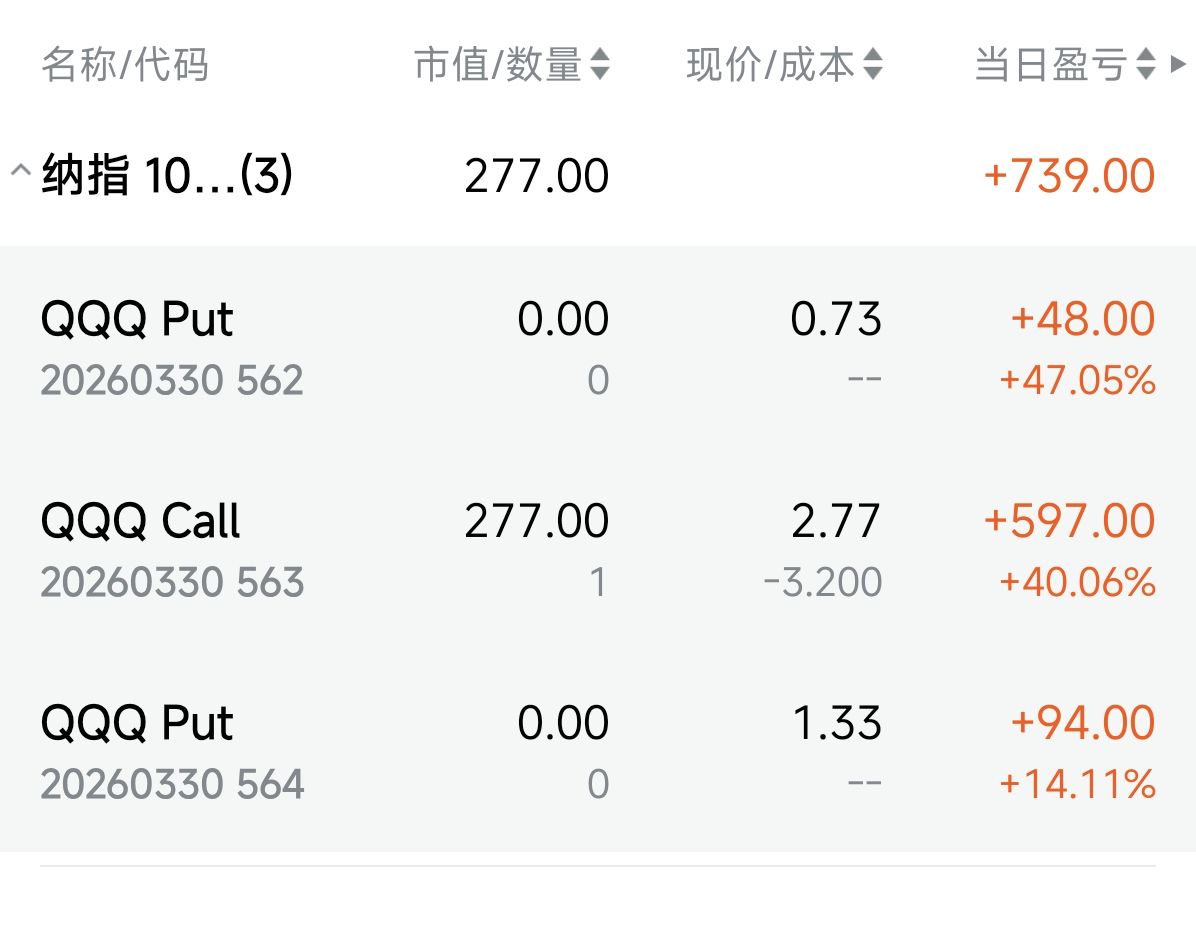Click QQQ Call current price 2.77

click(x=836, y=522)
